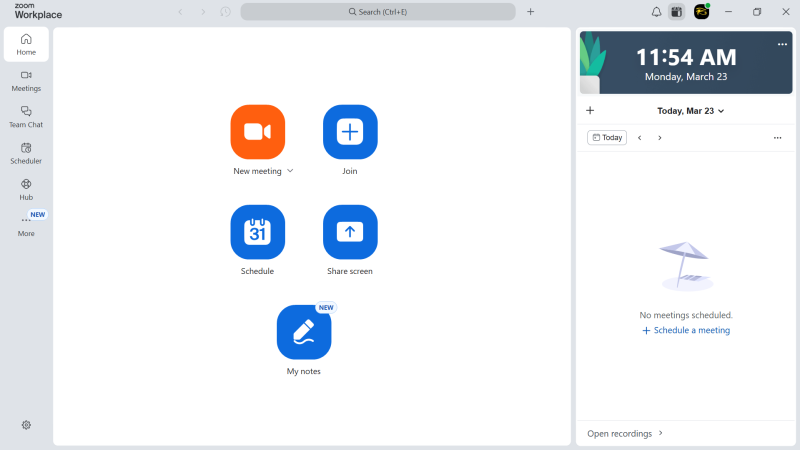Click Zoom Workplace logo

(38, 12)
